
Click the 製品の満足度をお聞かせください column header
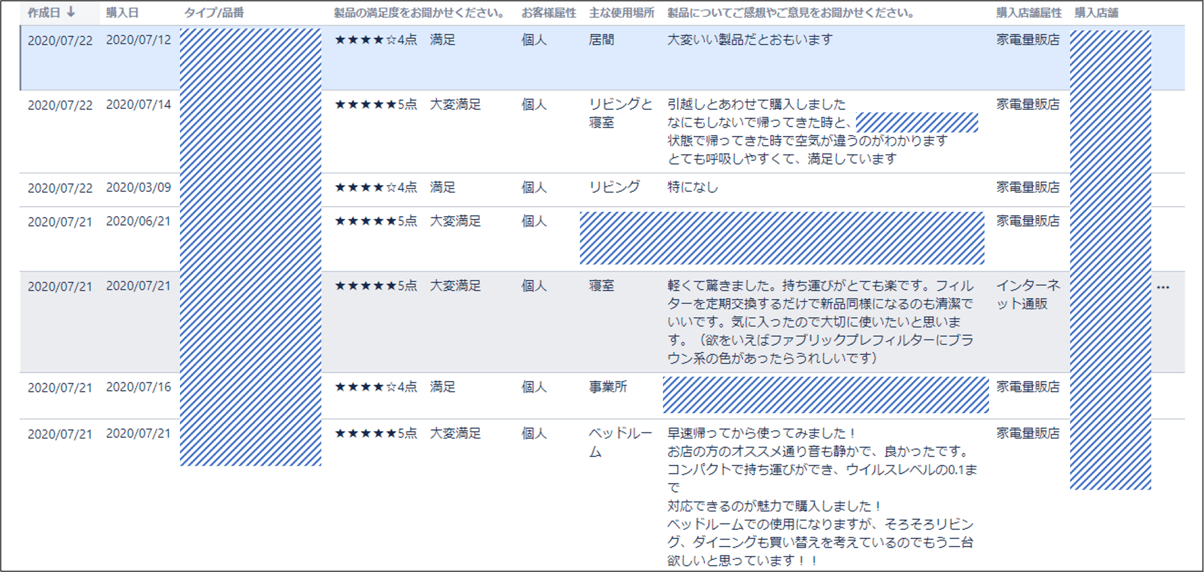pos(418,13)
